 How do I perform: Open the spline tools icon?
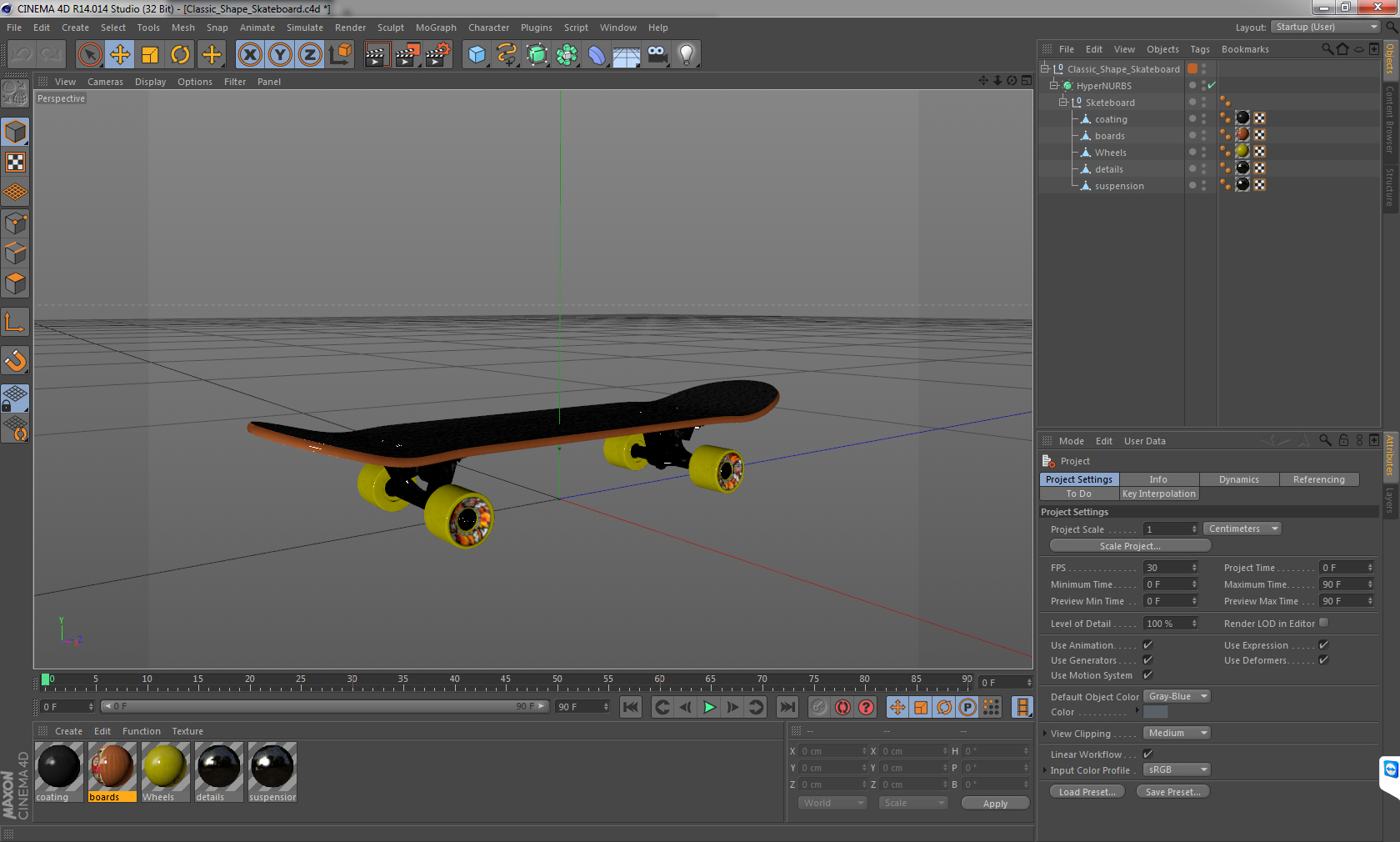(507, 55)
